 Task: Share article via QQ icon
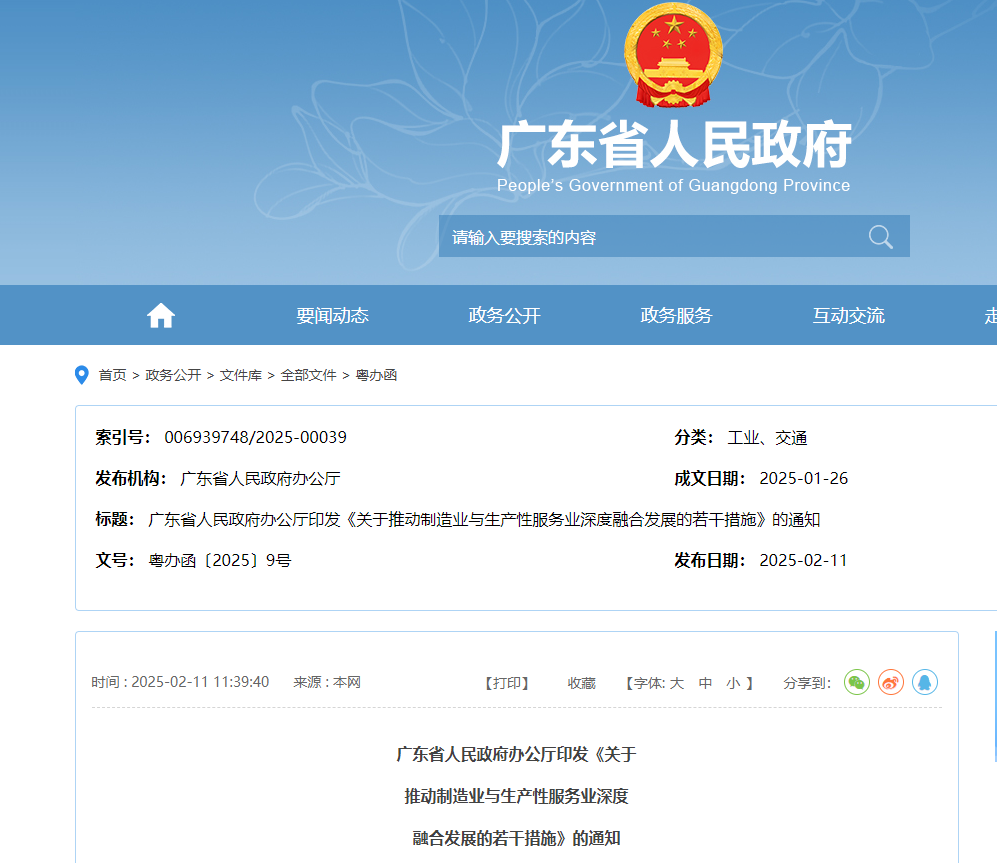click(x=925, y=683)
